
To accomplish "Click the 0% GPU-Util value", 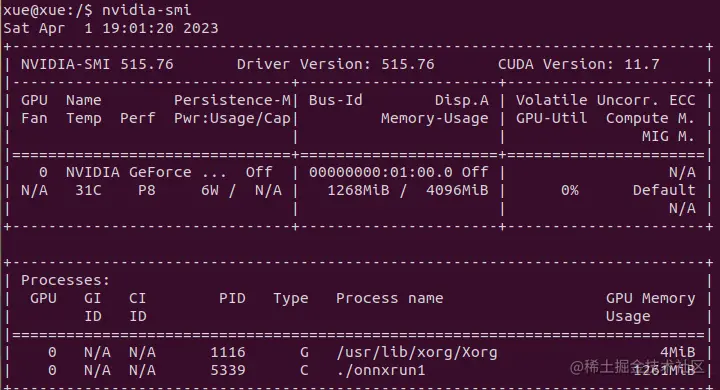I will [569, 190].
